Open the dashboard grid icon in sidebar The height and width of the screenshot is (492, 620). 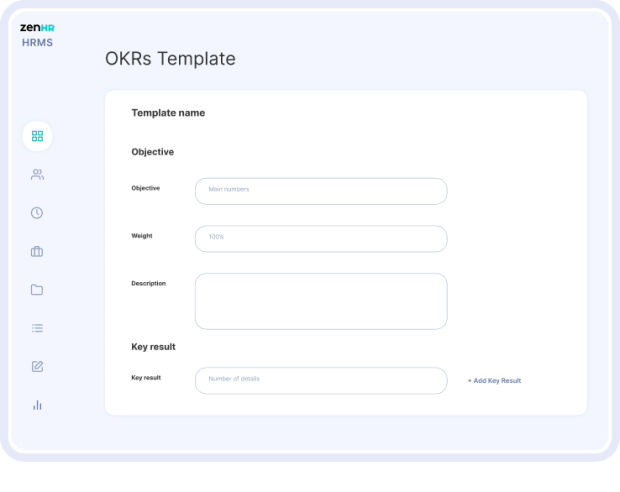(37, 136)
